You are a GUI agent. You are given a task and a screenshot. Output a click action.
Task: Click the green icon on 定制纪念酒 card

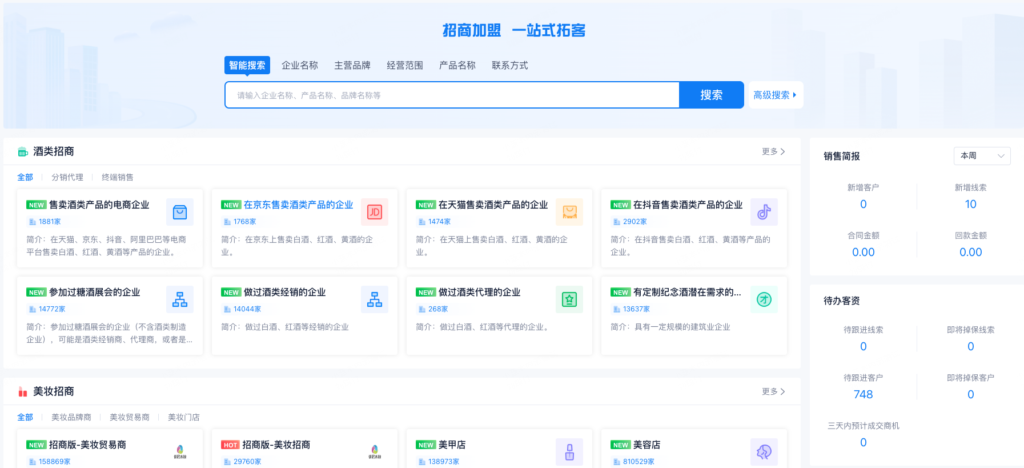pos(763,300)
